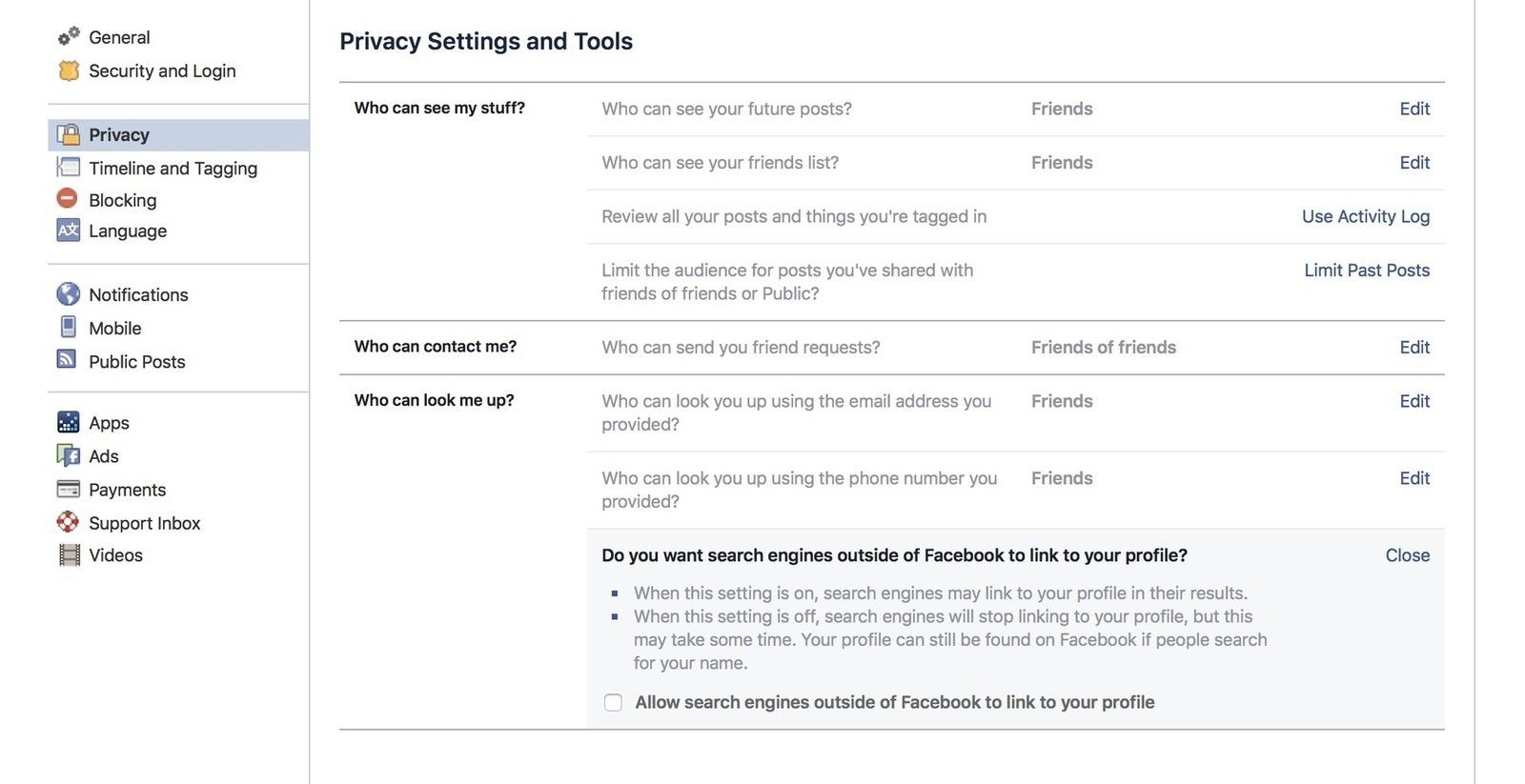This screenshot has width=1525, height=784.
Task: Open the Timeline and Tagging settings
Action: click(173, 169)
